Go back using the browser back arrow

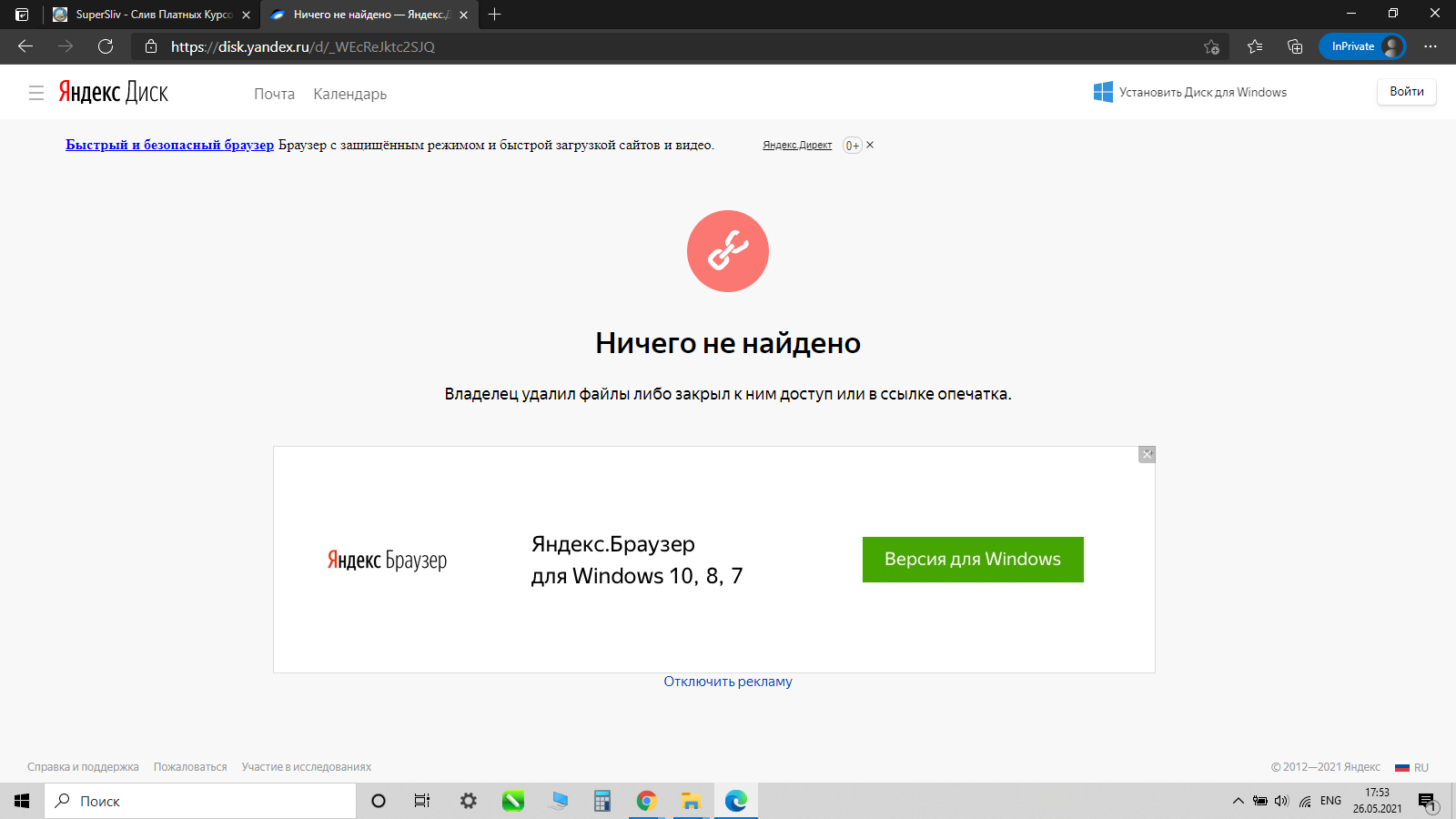[25, 46]
